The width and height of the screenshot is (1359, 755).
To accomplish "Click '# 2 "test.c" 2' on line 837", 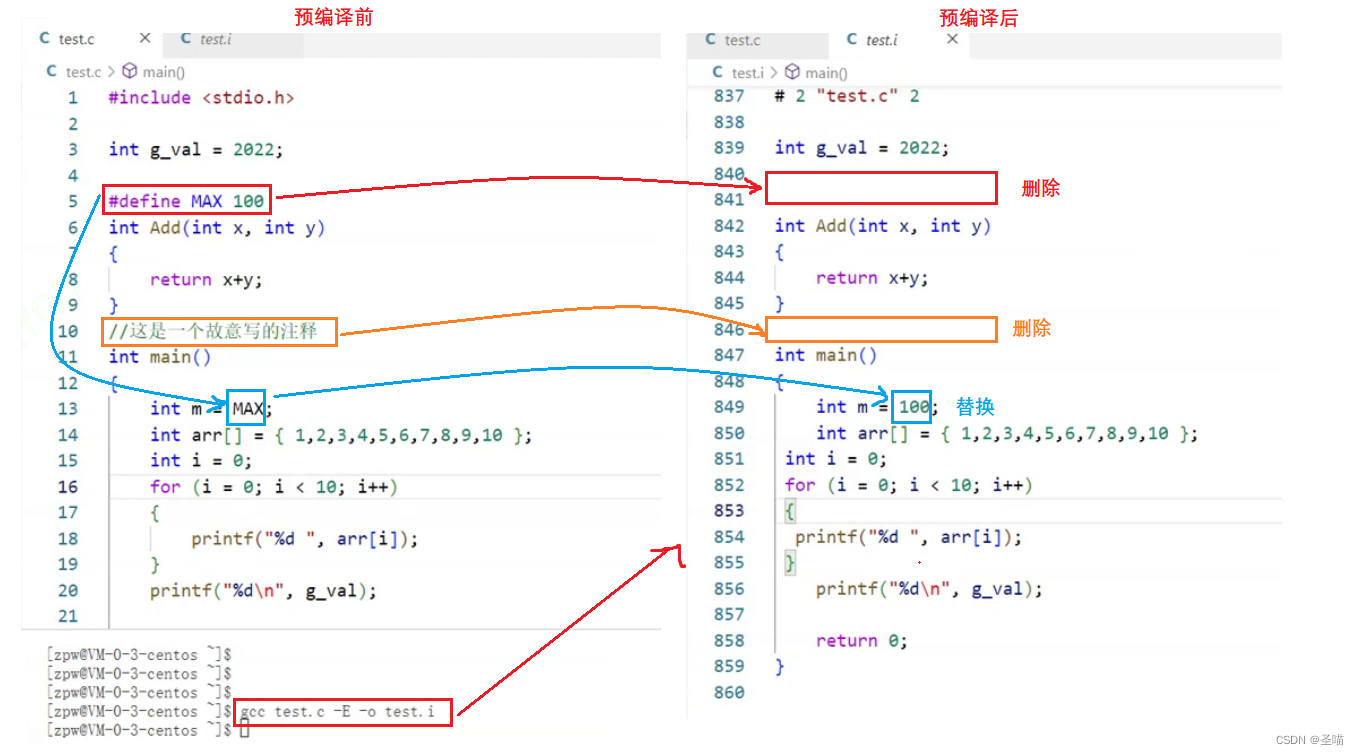I will coord(847,96).
